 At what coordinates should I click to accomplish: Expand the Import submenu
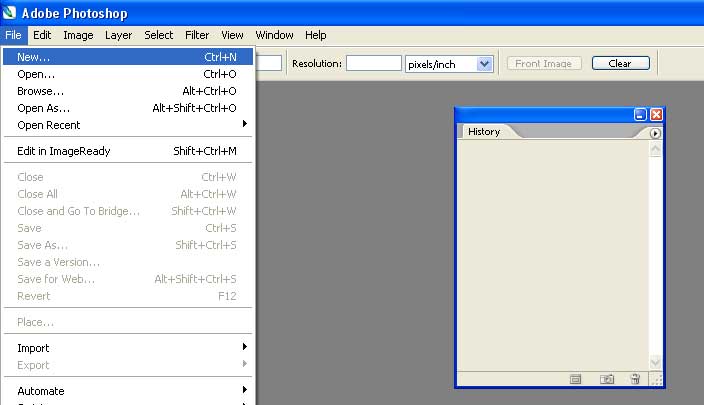pyautogui.click(x=128, y=348)
